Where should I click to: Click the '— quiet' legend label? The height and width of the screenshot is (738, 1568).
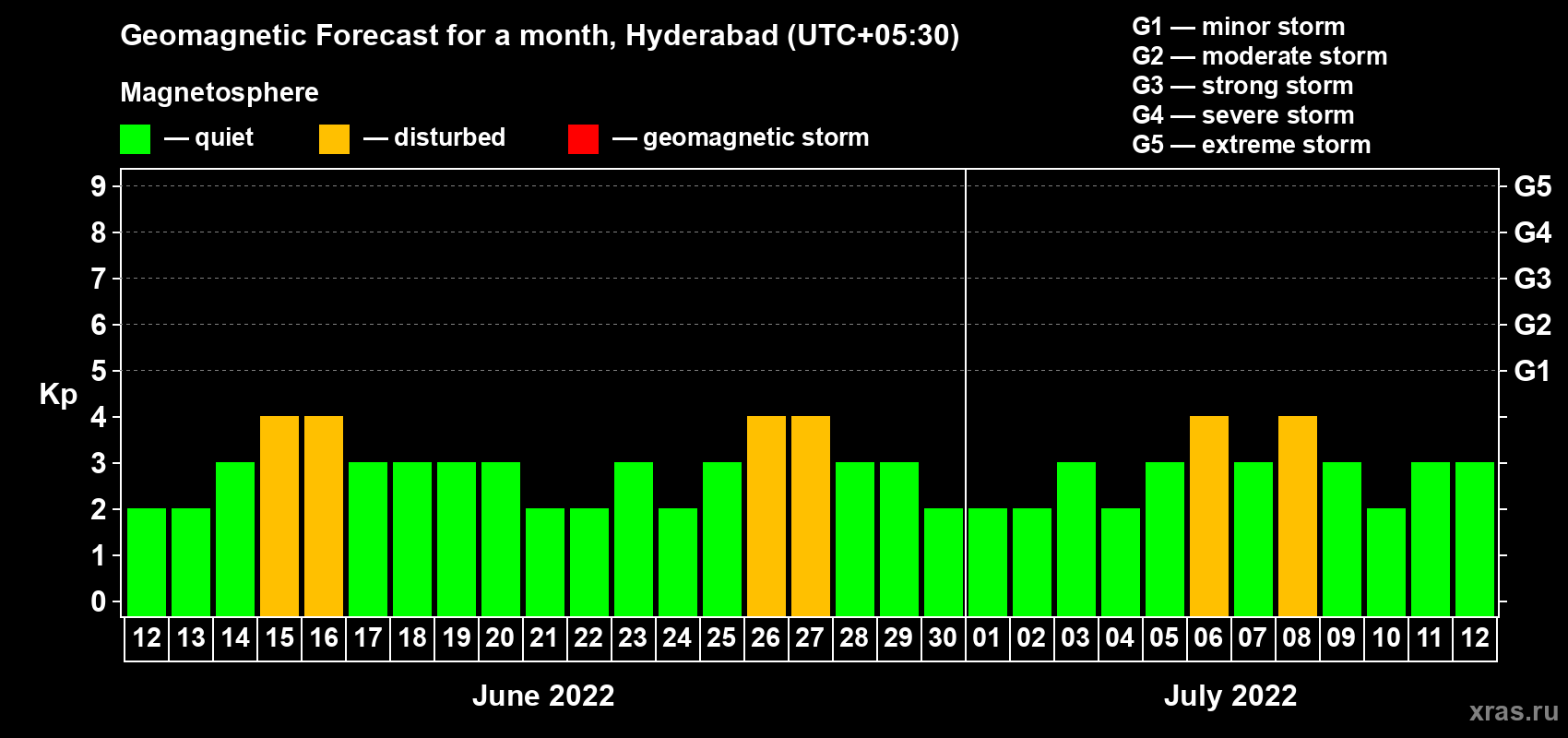[x=208, y=137]
